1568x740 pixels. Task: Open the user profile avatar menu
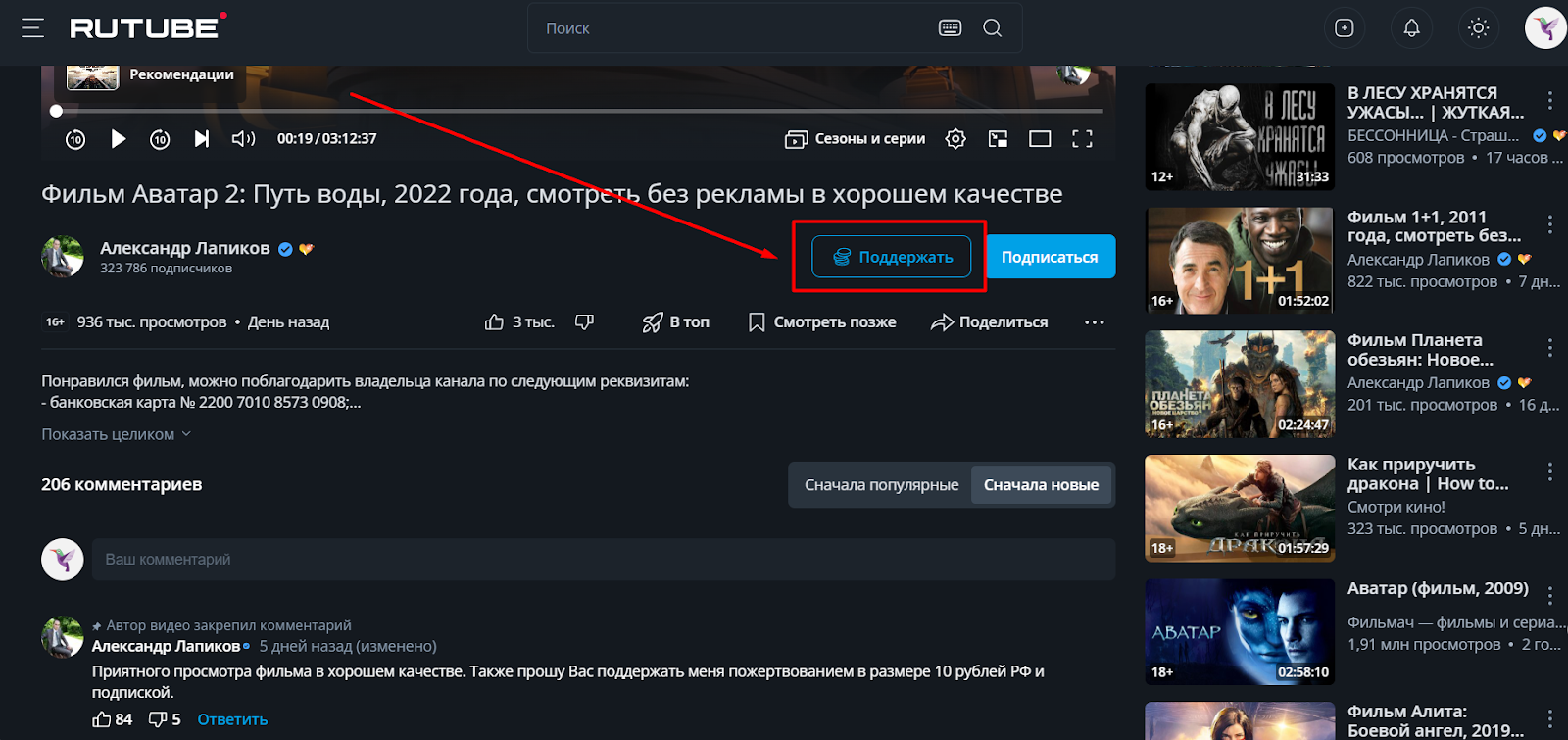[x=1545, y=28]
